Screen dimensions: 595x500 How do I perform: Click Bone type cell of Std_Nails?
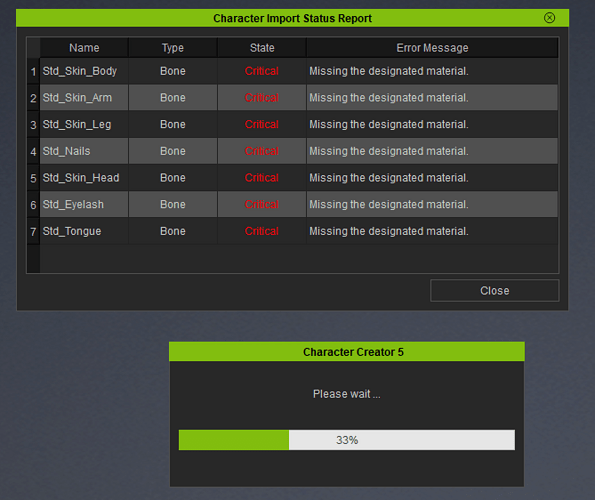(173, 151)
